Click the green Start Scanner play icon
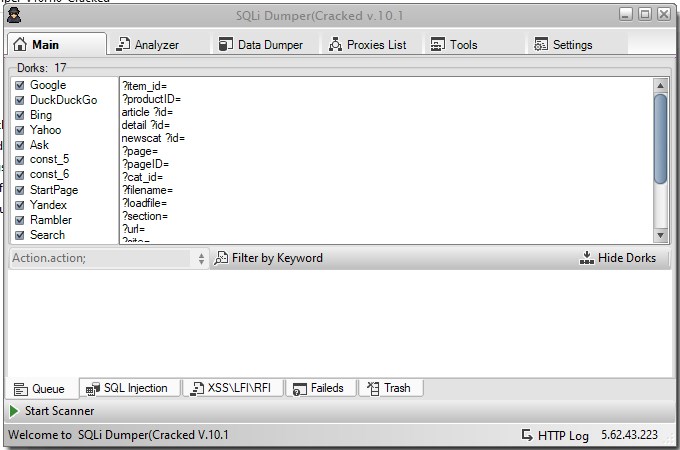Screen dimensions: 680x450 point(14,411)
